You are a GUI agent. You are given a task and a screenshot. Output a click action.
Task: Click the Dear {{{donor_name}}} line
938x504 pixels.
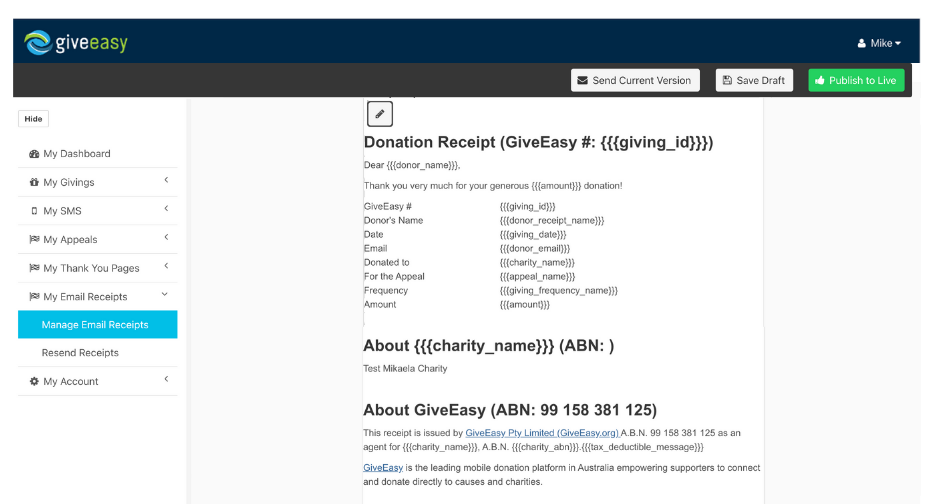click(412, 165)
